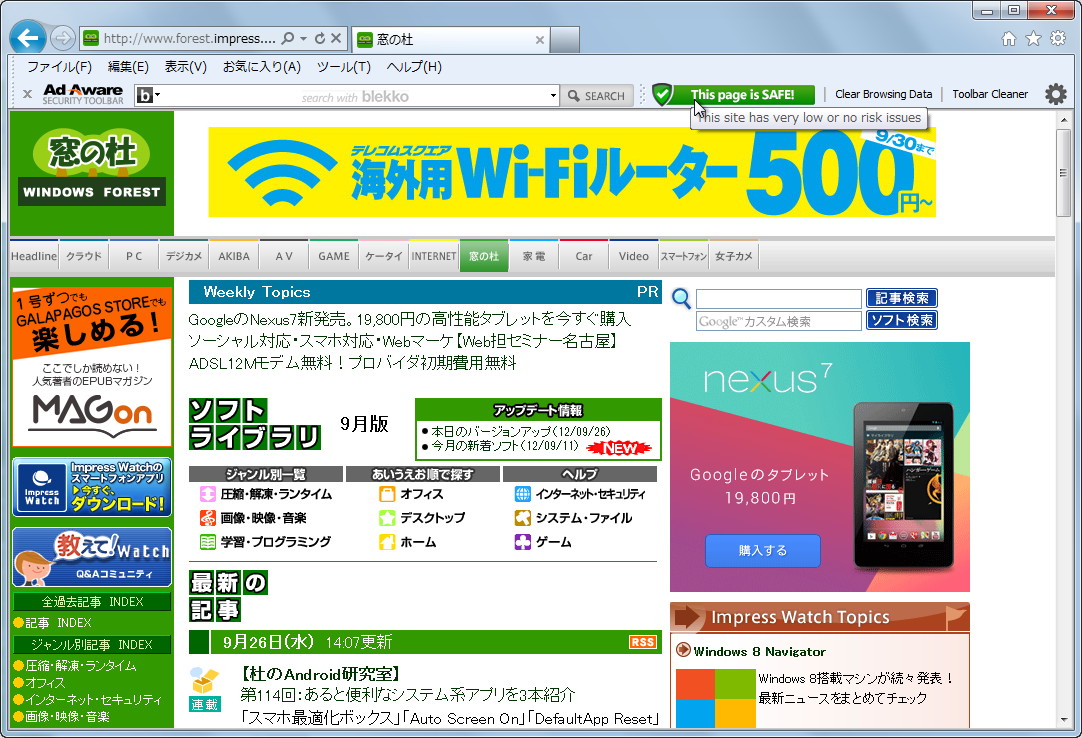Click the blue 購入する button
1082x738 pixels.
tap(762, 550)
